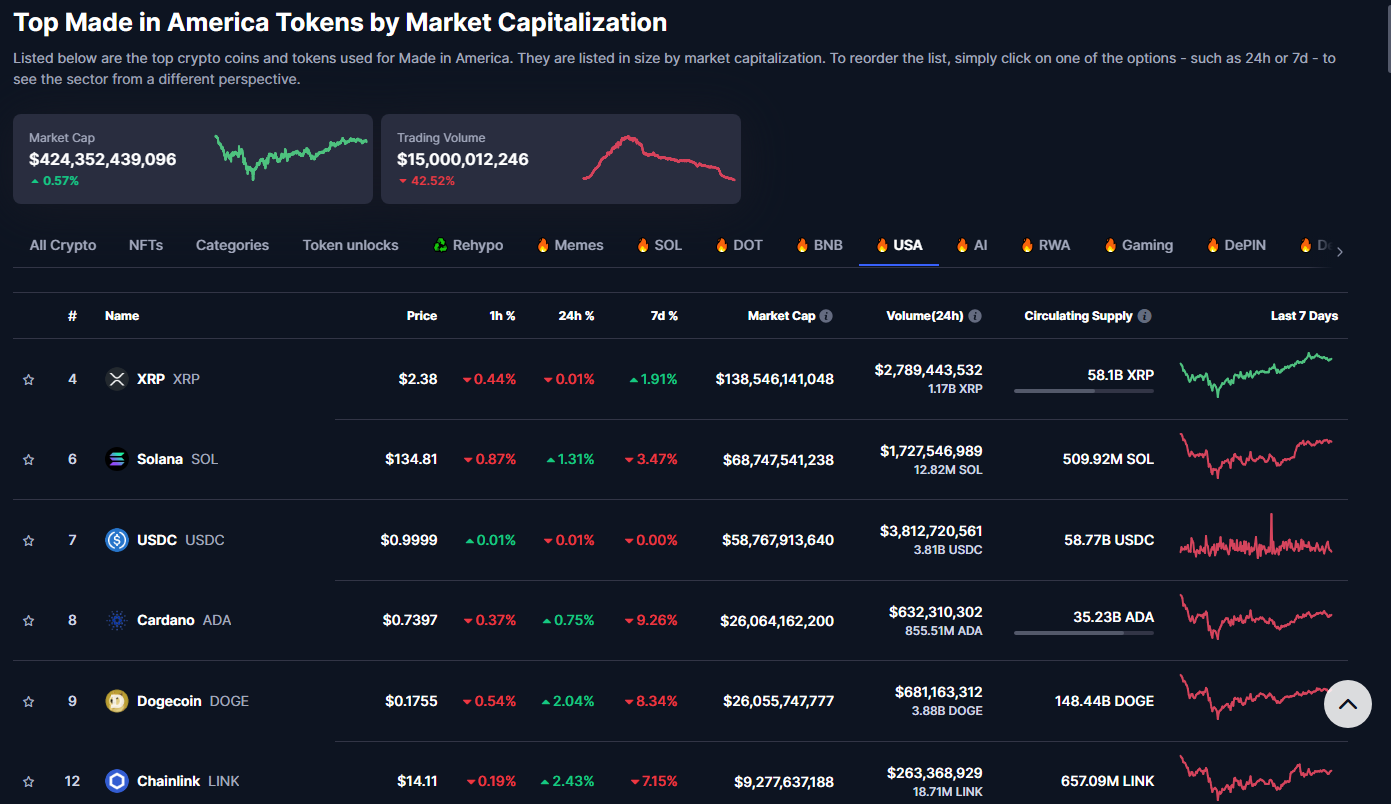Toggle the Chainlink watchlist star

(28, 781)
